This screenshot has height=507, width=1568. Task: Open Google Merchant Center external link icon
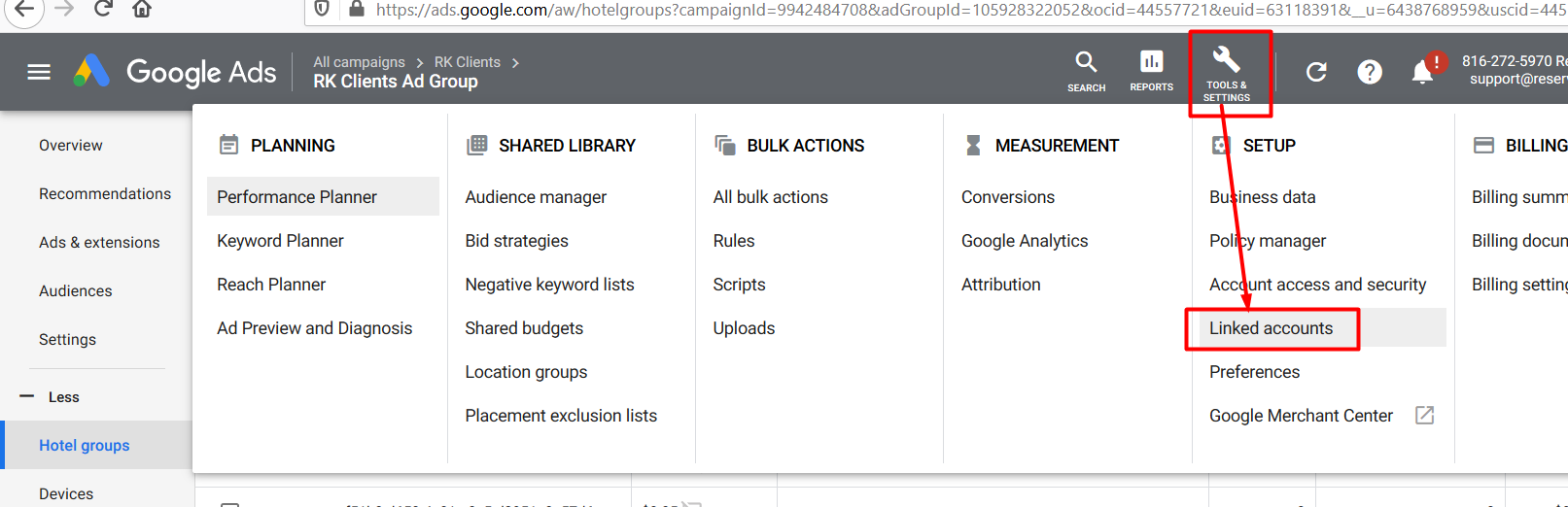point(1425,415)
